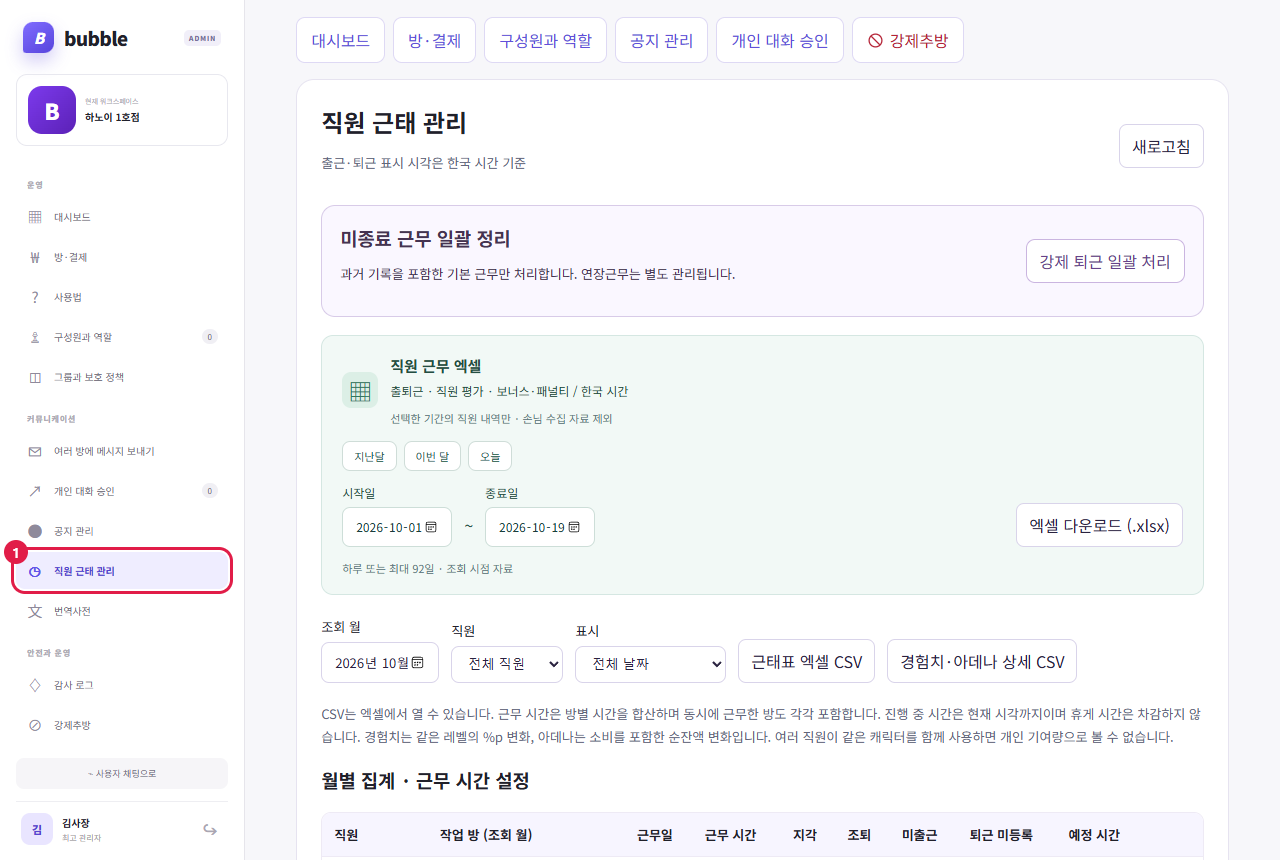Open calendar icon in 조회 월 field

[x=417, y=662]
